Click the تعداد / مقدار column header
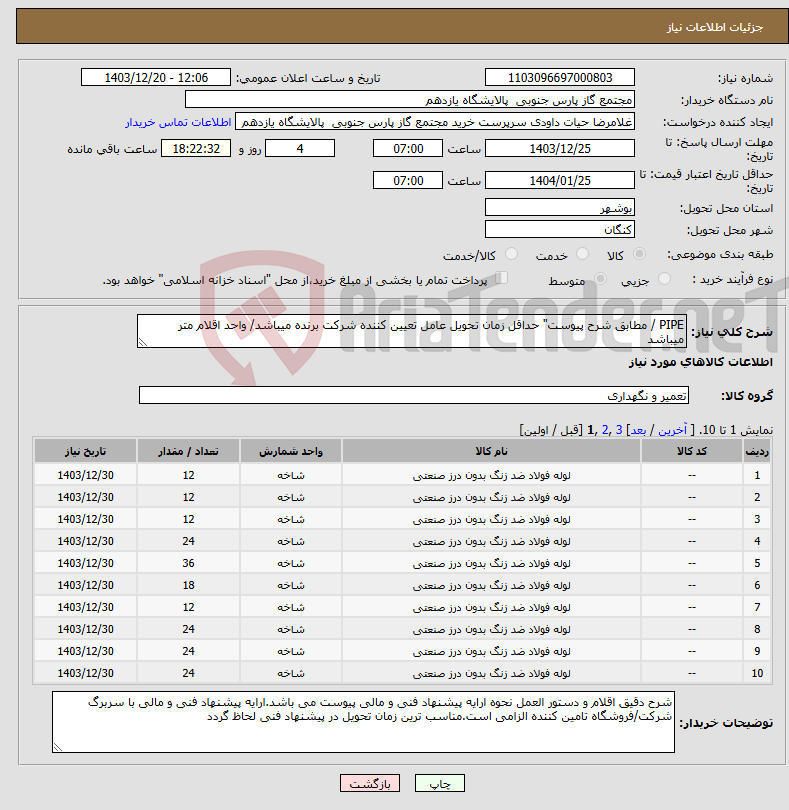 point(188,451)
